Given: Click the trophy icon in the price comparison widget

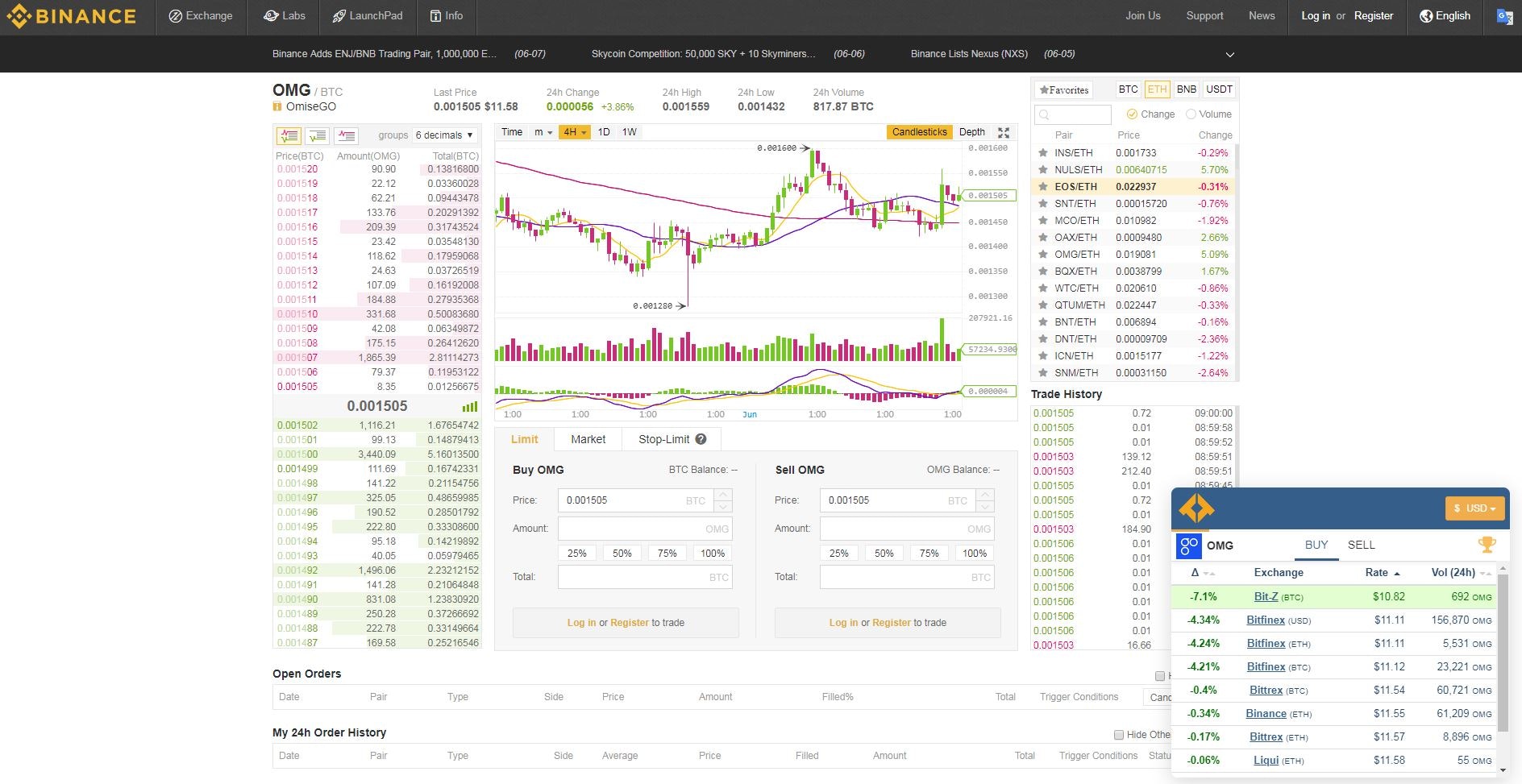Looking at the screenshot, I should coord(1487,545).
